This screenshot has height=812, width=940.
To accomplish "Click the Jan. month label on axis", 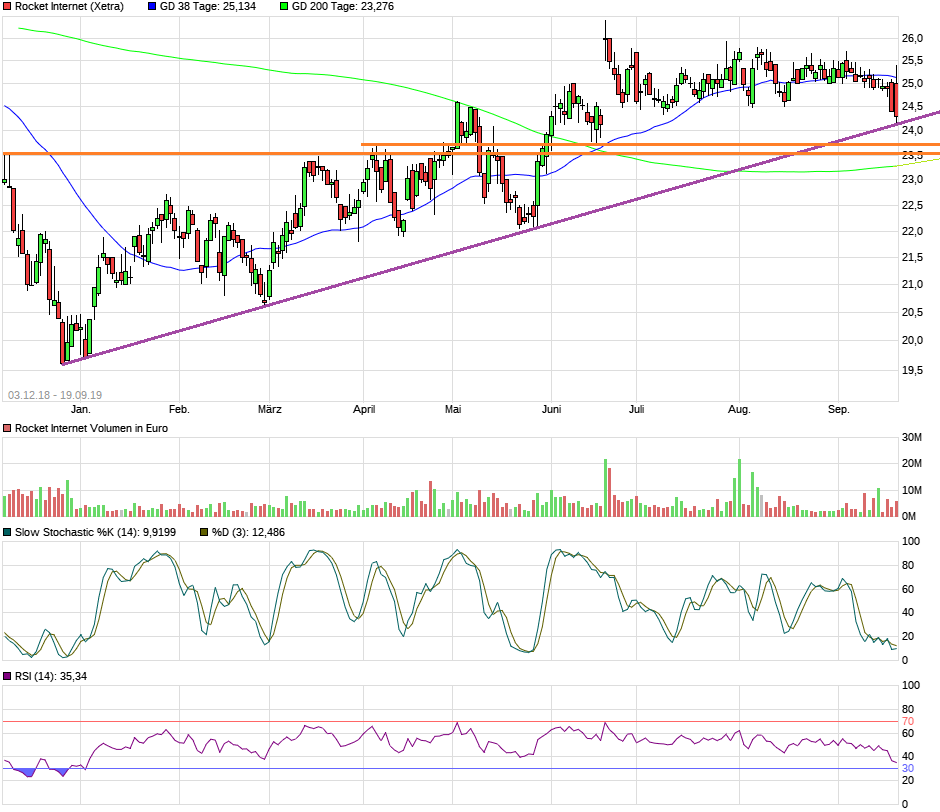I will [81, 410].
